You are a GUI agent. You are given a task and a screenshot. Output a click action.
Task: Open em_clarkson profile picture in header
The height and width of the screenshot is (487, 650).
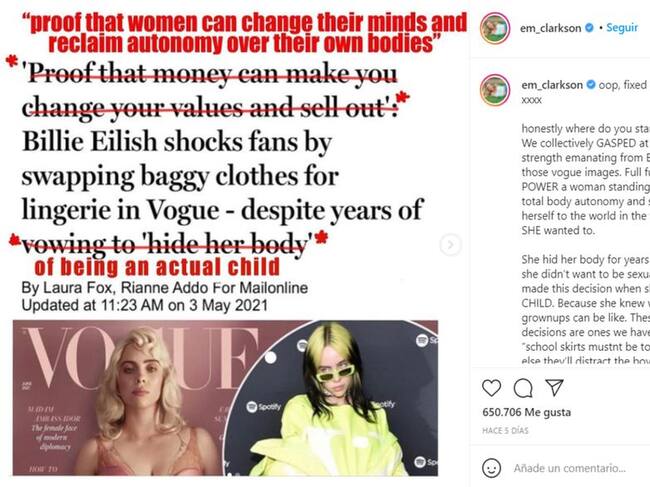[x=495, y=28]
